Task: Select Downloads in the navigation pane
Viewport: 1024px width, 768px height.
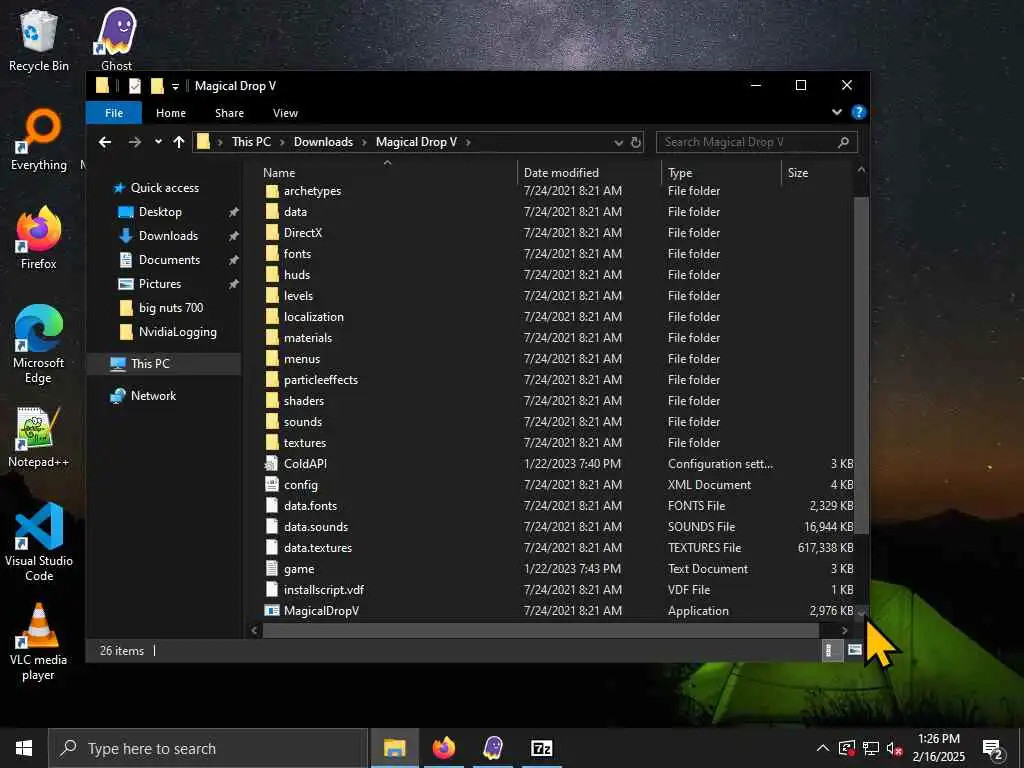Action: click(168, 236)
